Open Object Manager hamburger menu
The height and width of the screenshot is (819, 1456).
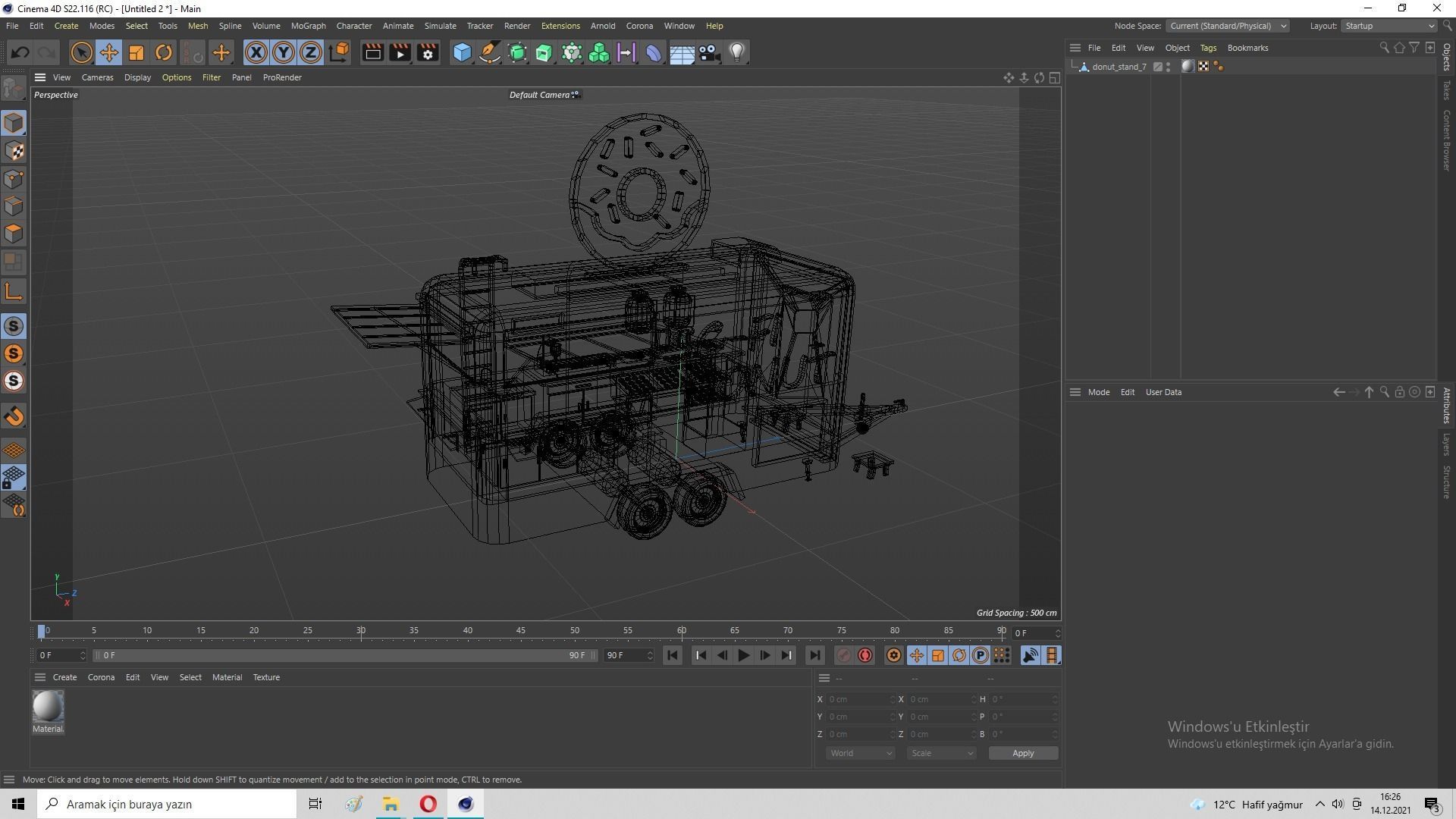1075,48
